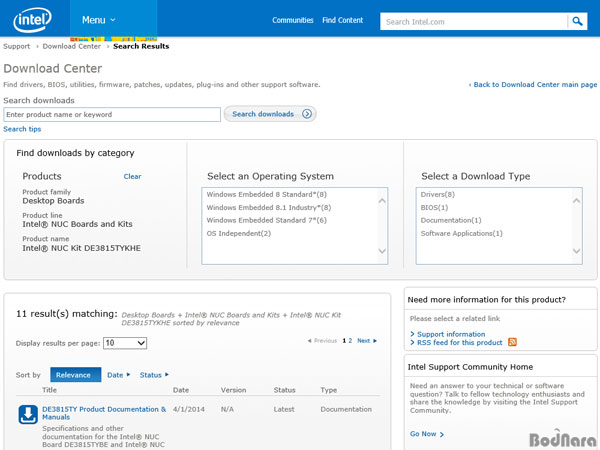The image size is (600, 450).
Task: Open Find Content in the top navigation
Action: tap(342, 20)
